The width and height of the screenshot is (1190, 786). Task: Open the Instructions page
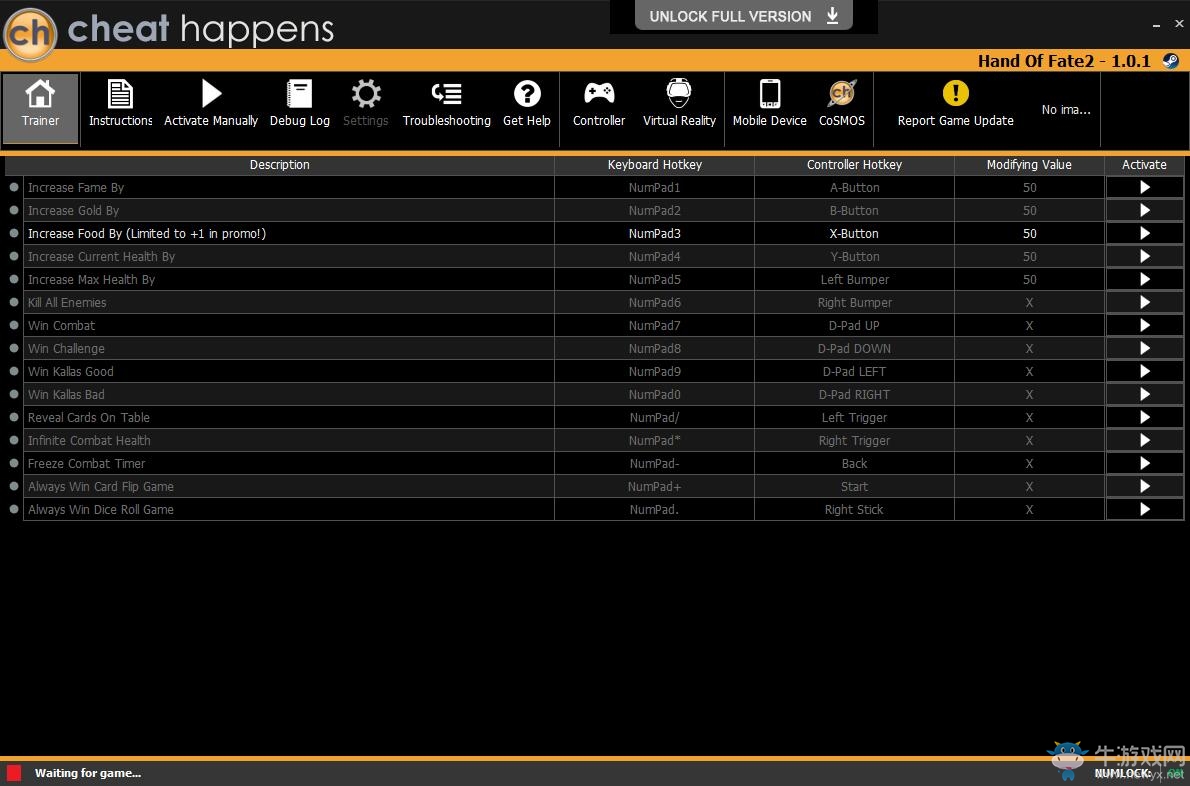pyautogui.click(x=121, y=104)
